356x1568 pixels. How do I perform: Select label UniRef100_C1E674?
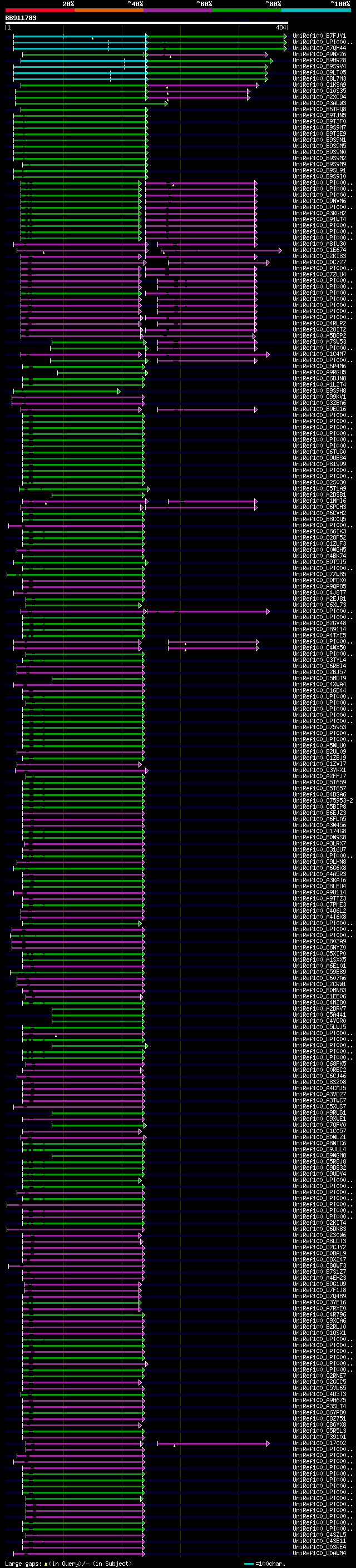(x=319, y=250)
